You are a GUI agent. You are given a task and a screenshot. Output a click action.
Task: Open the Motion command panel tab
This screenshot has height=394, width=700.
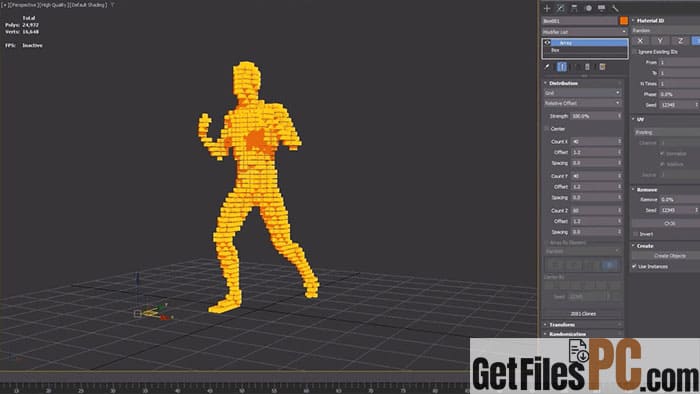[588, 8]
